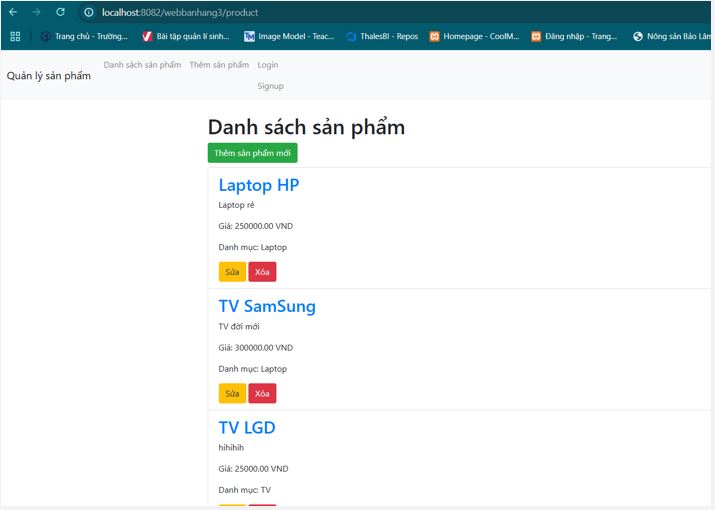This screenshot has height=510, width=715.
Task: Select 'Thêm sản phẩm' in the navbar
Action: pyautogui.click(x=219, y=65)
